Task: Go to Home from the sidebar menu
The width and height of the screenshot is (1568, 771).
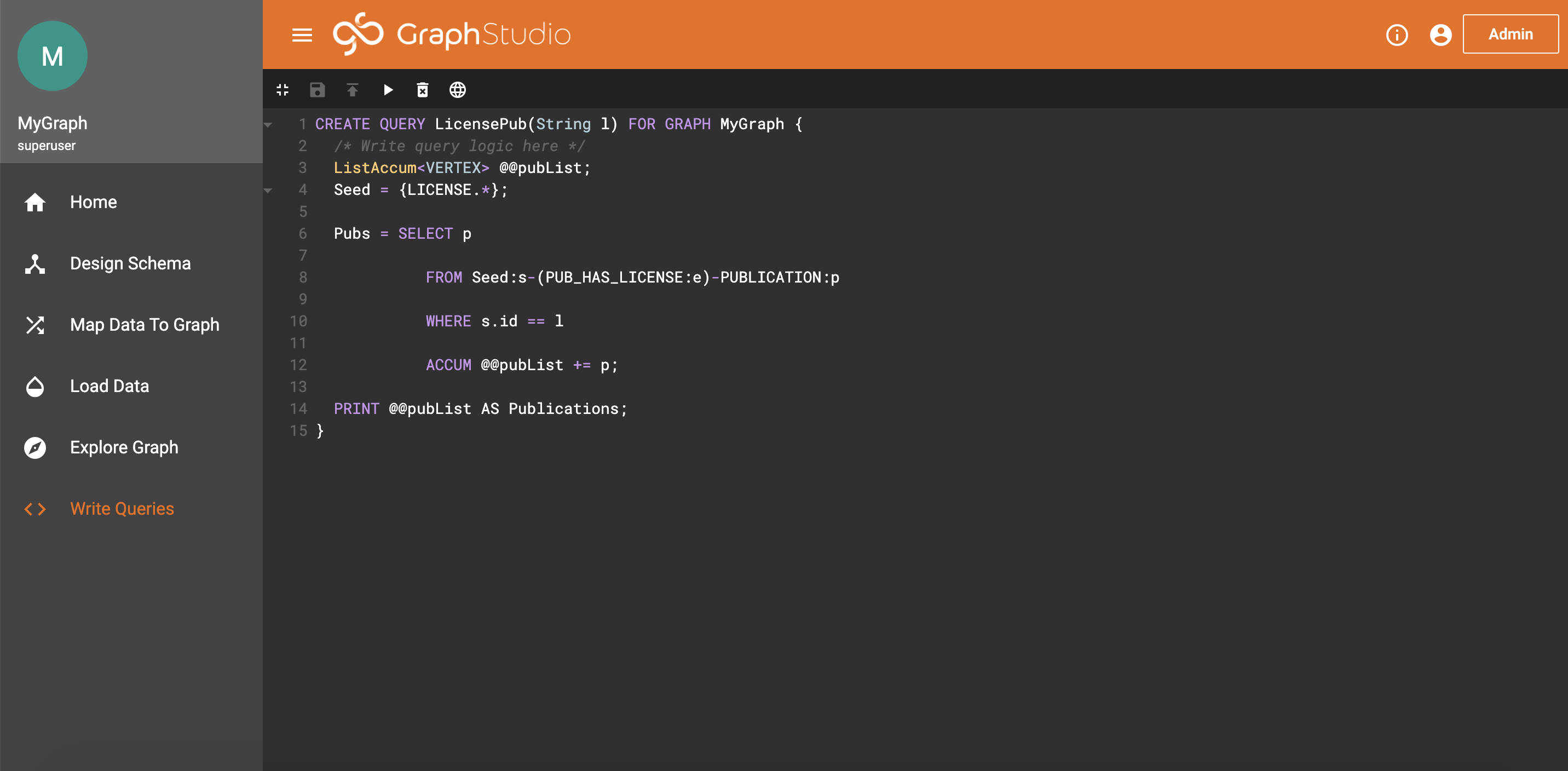Action: (x=93, y=202)
